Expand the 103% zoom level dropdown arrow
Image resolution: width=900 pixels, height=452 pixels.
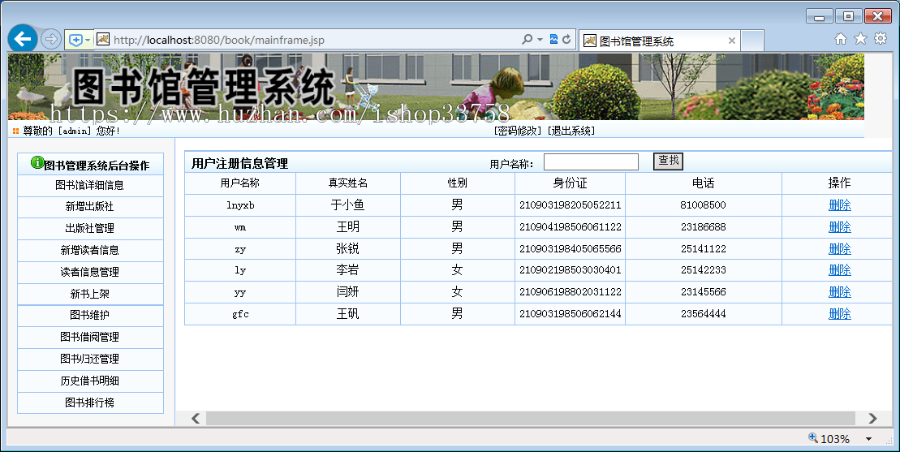868,439
